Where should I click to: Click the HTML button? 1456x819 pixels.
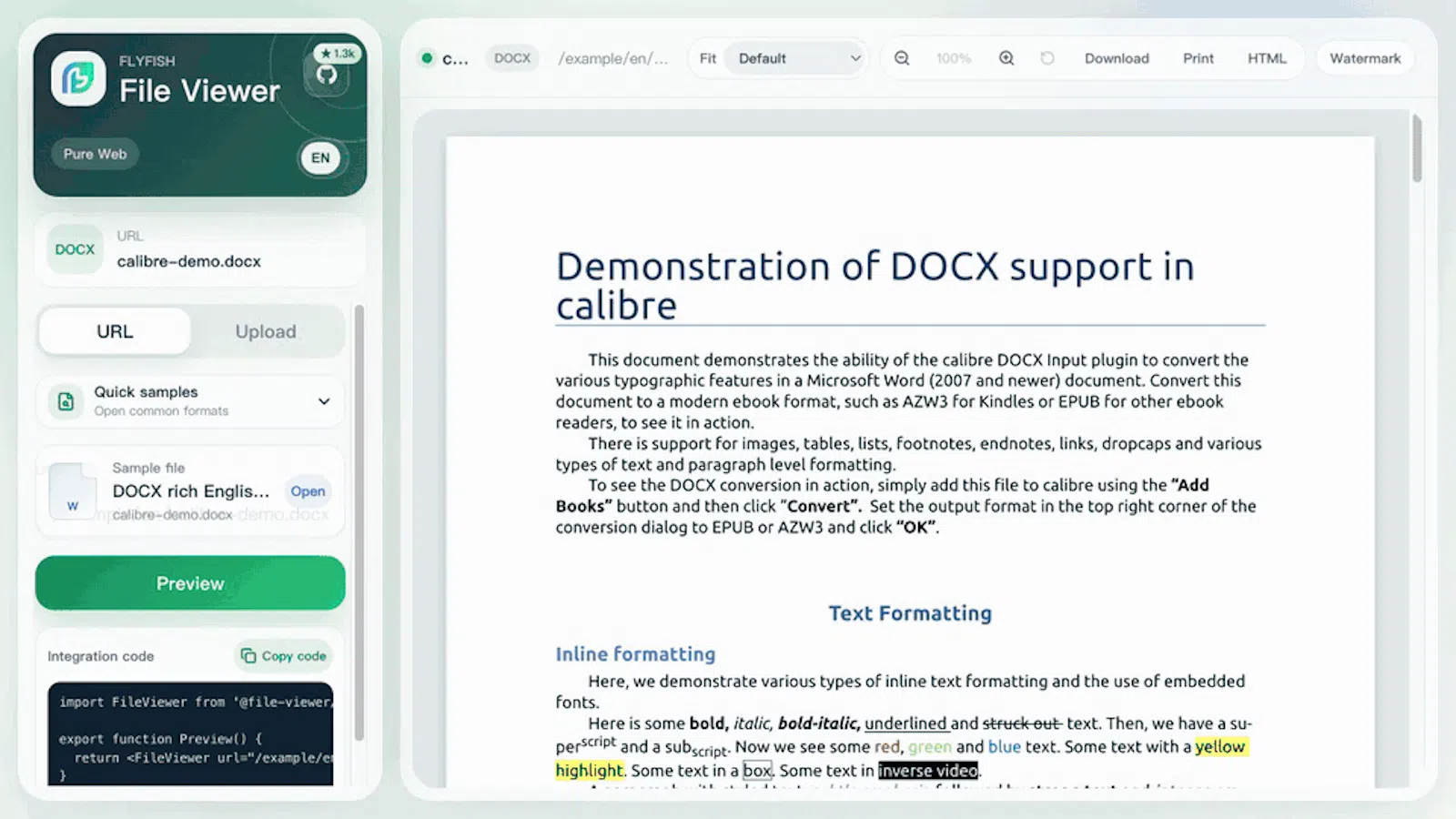[1267, 58]
